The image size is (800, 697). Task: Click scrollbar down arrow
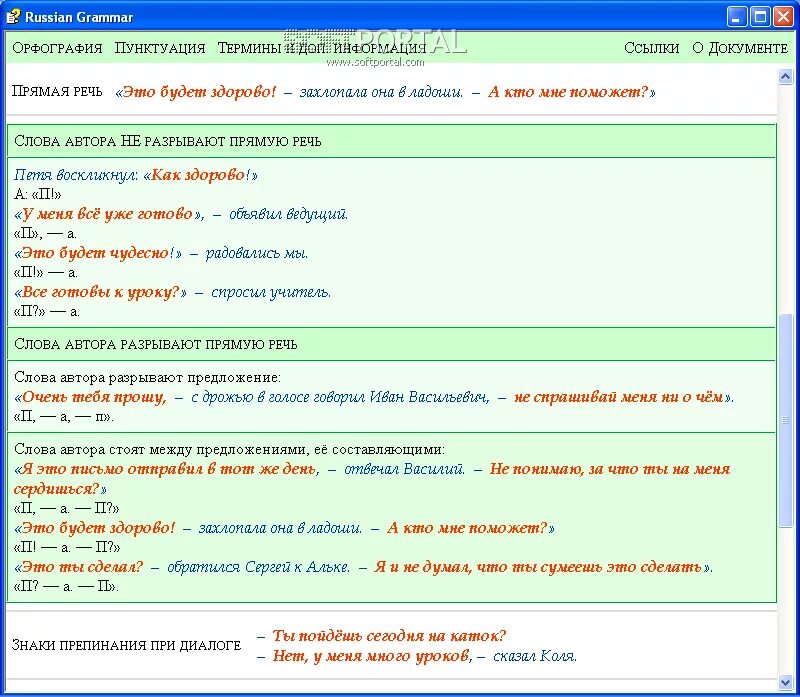click(x=785, y=682)
